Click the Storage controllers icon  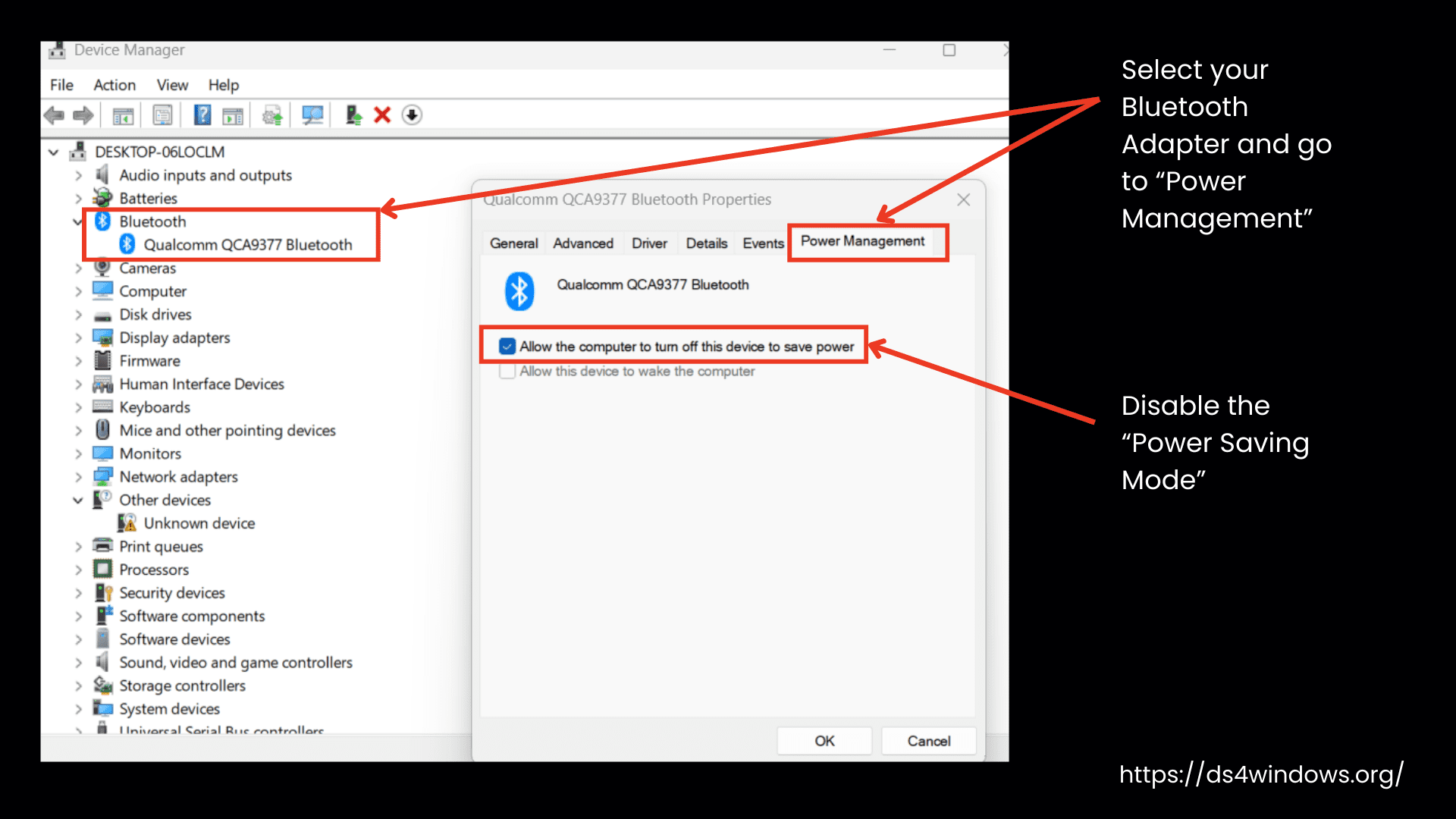pos(102,686)
